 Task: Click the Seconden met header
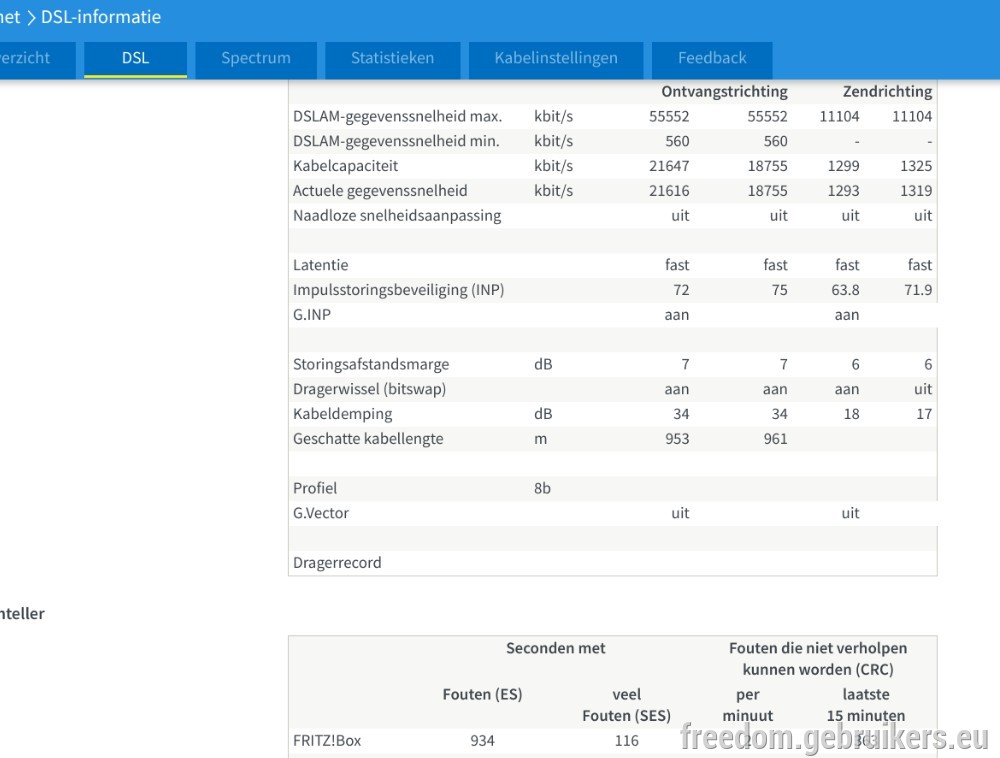555,648
